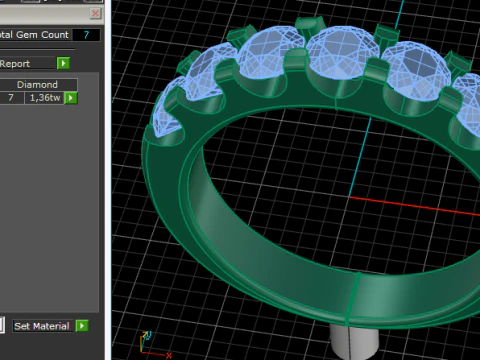Screen dimensions: 480x360
Task: Click the Total Gem Count label
Action: tap(34, 35)
